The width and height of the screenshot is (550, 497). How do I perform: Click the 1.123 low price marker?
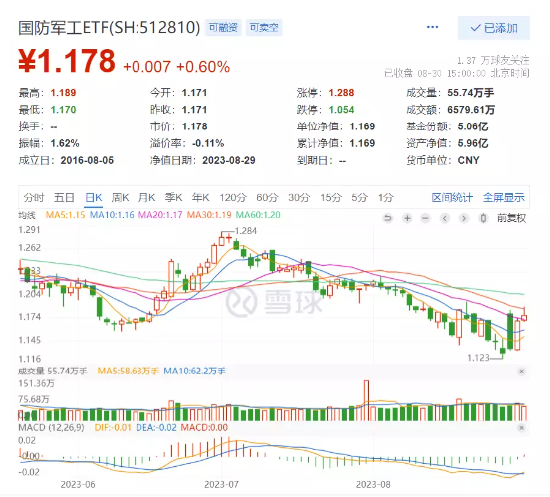point(478,358)
